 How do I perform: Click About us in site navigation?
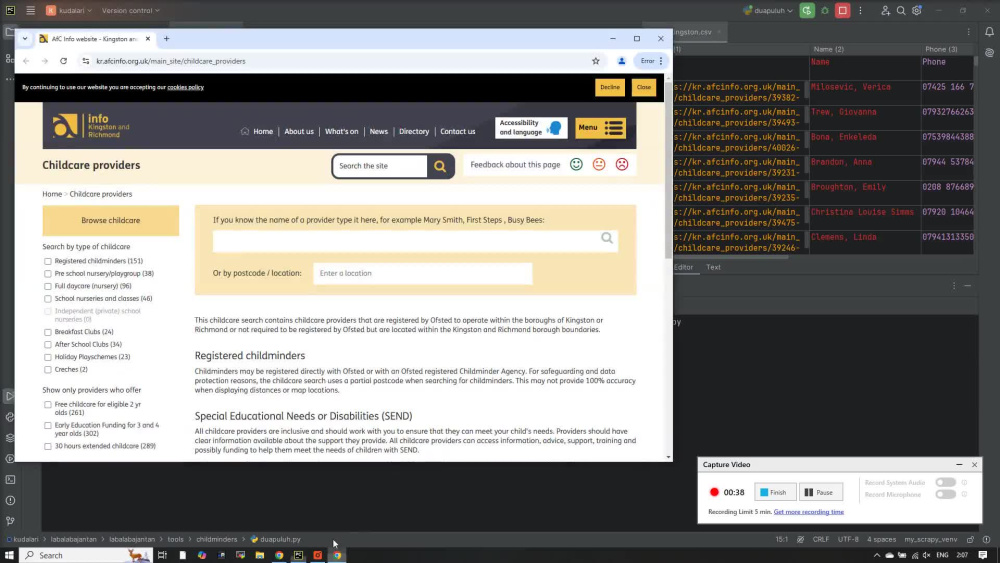coord(299,131)
